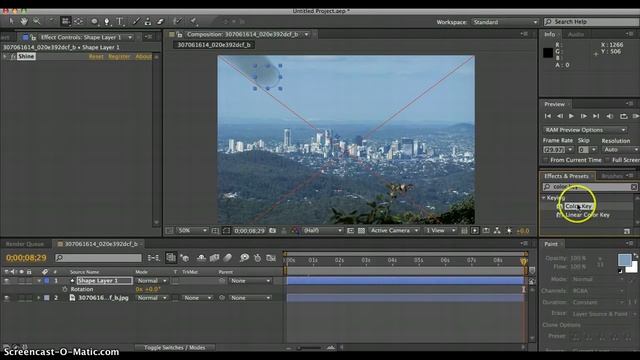
Task: Select the Puppet Pin tool
Action: (193, 21)
